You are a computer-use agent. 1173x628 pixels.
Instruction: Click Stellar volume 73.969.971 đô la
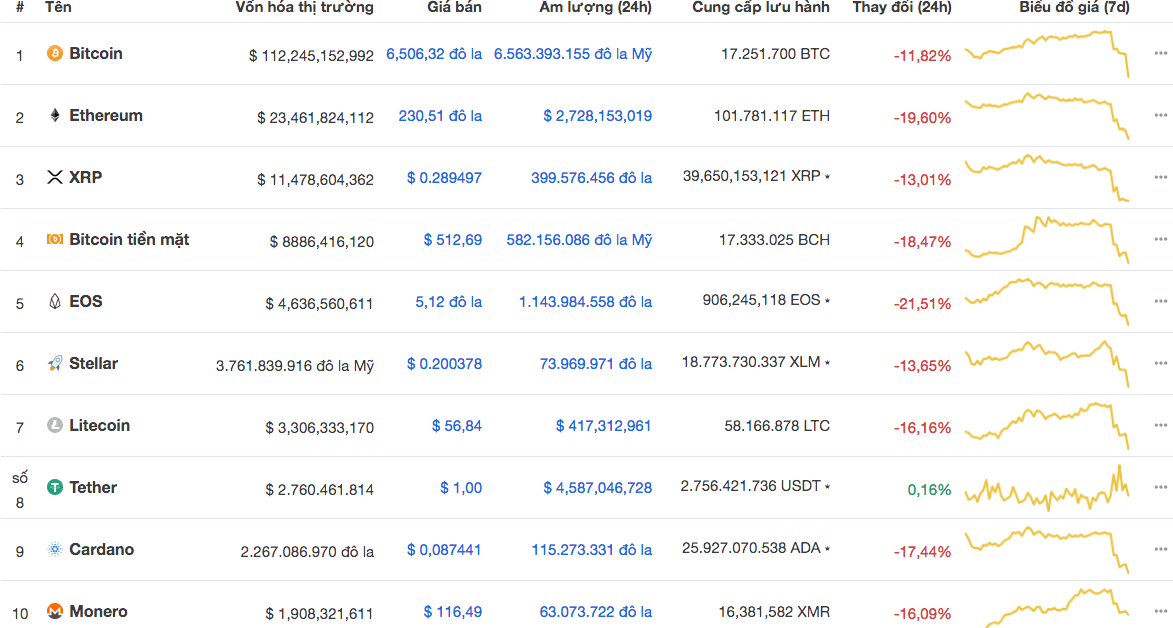595,364
